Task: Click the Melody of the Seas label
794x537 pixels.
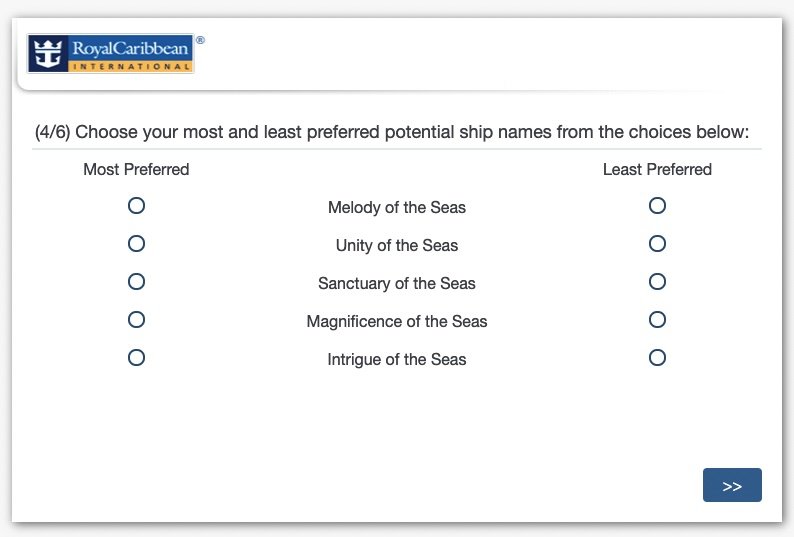Action: click(397, 208)
